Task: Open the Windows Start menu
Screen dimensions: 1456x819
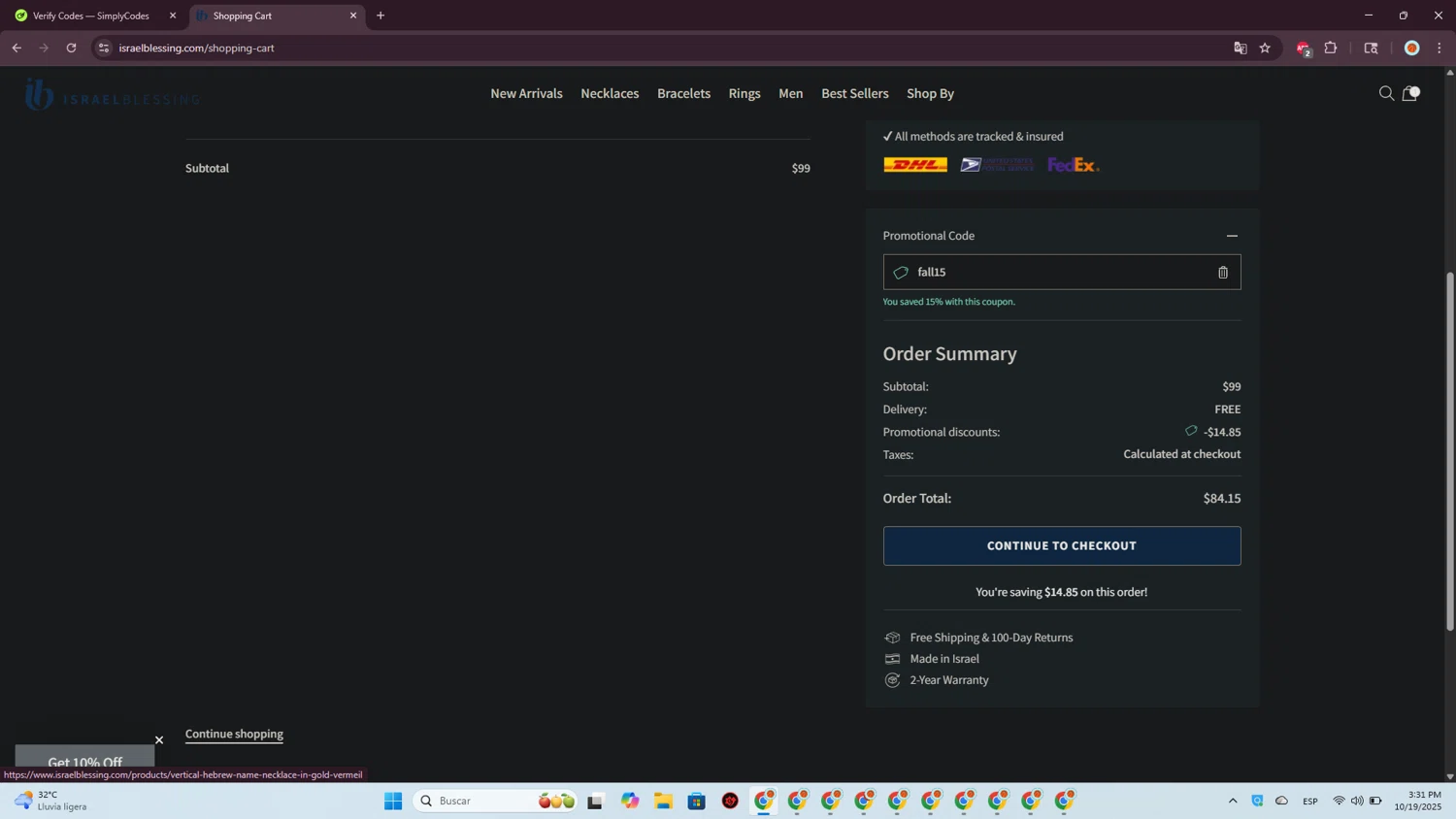Action: pos(393,801)
